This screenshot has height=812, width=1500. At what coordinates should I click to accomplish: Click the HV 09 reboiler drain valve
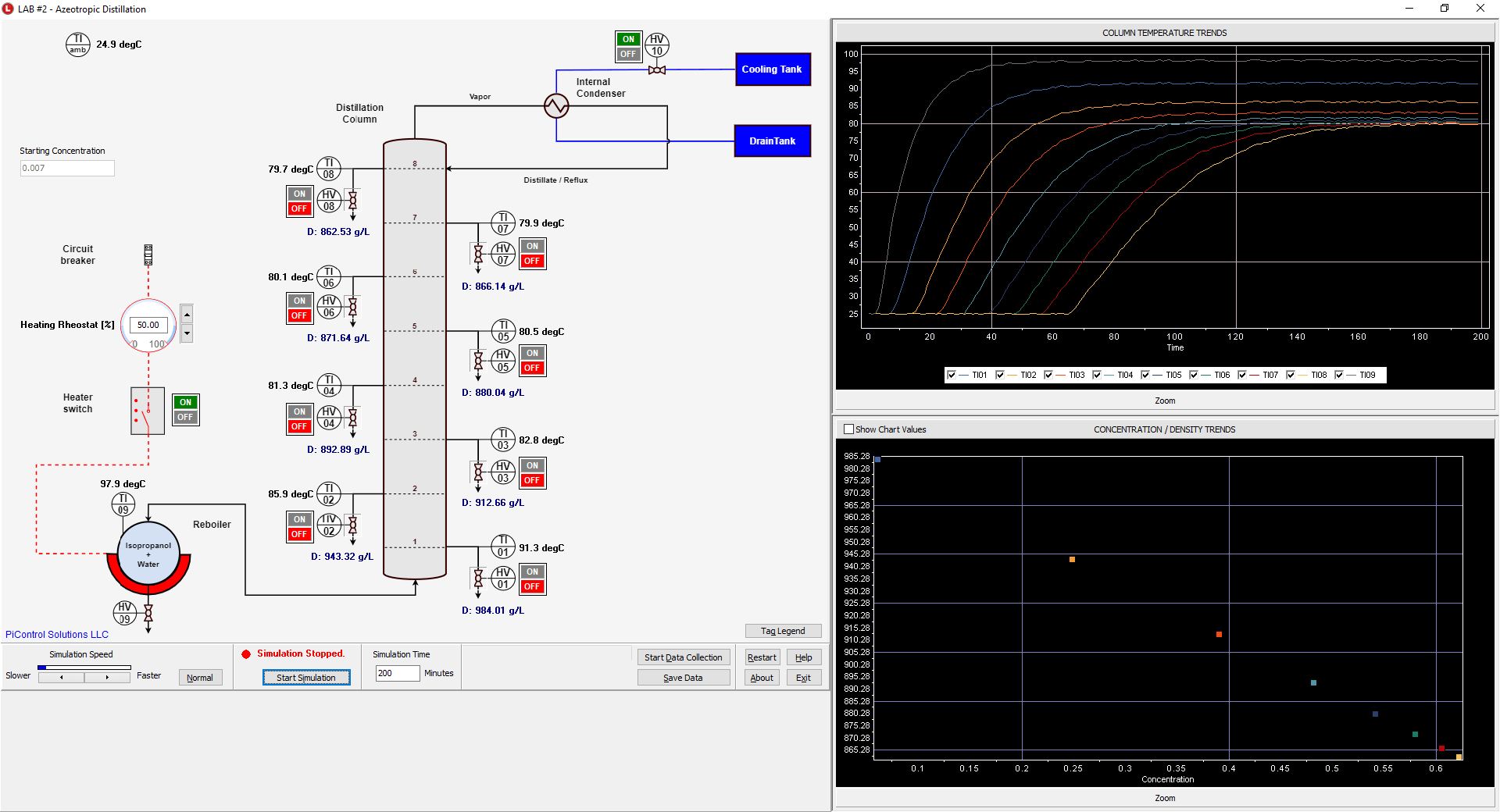(148, 614)
